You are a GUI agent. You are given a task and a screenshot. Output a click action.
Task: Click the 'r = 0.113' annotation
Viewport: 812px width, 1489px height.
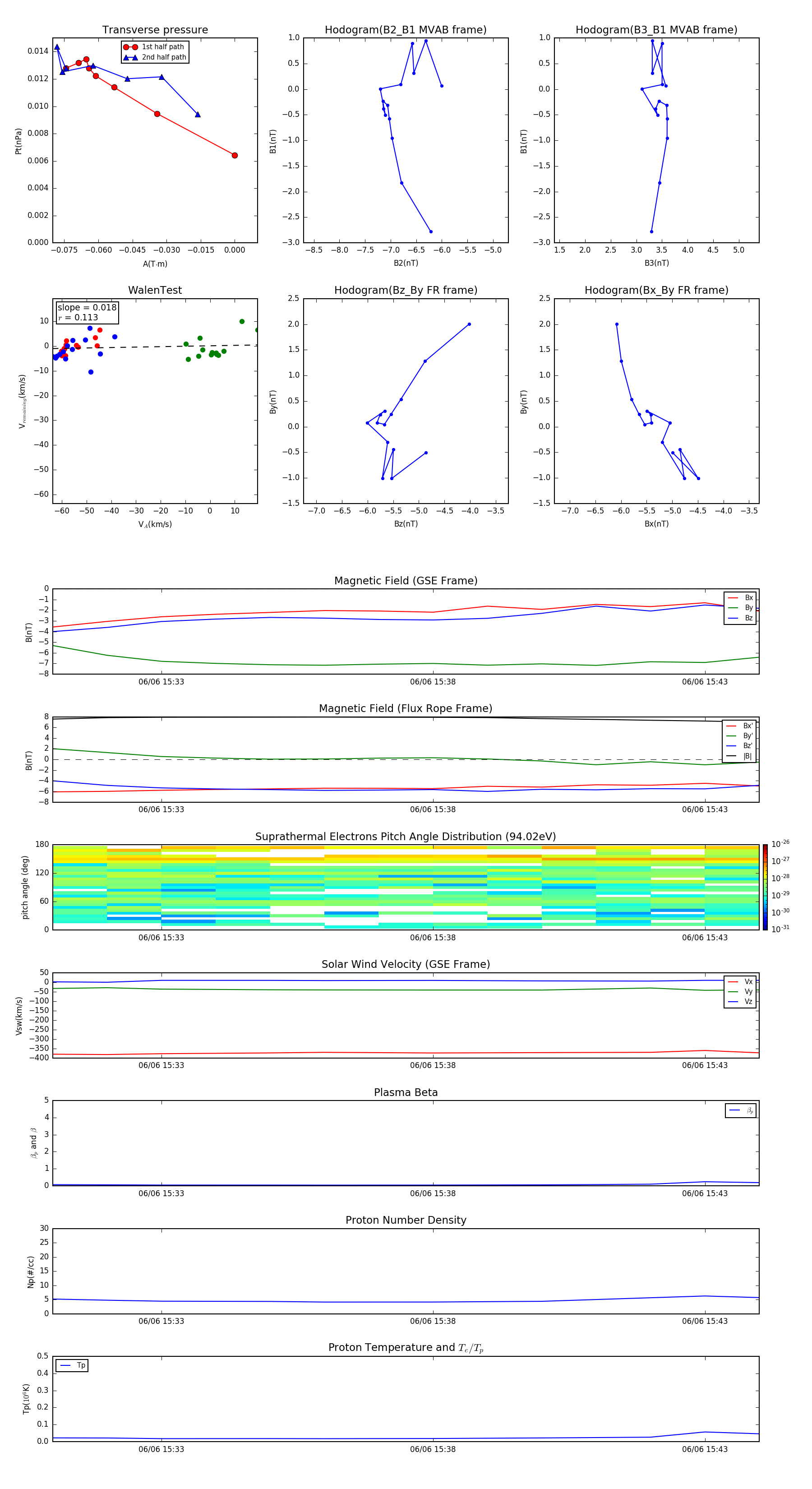pyautogui.click(x=78, y=317)
